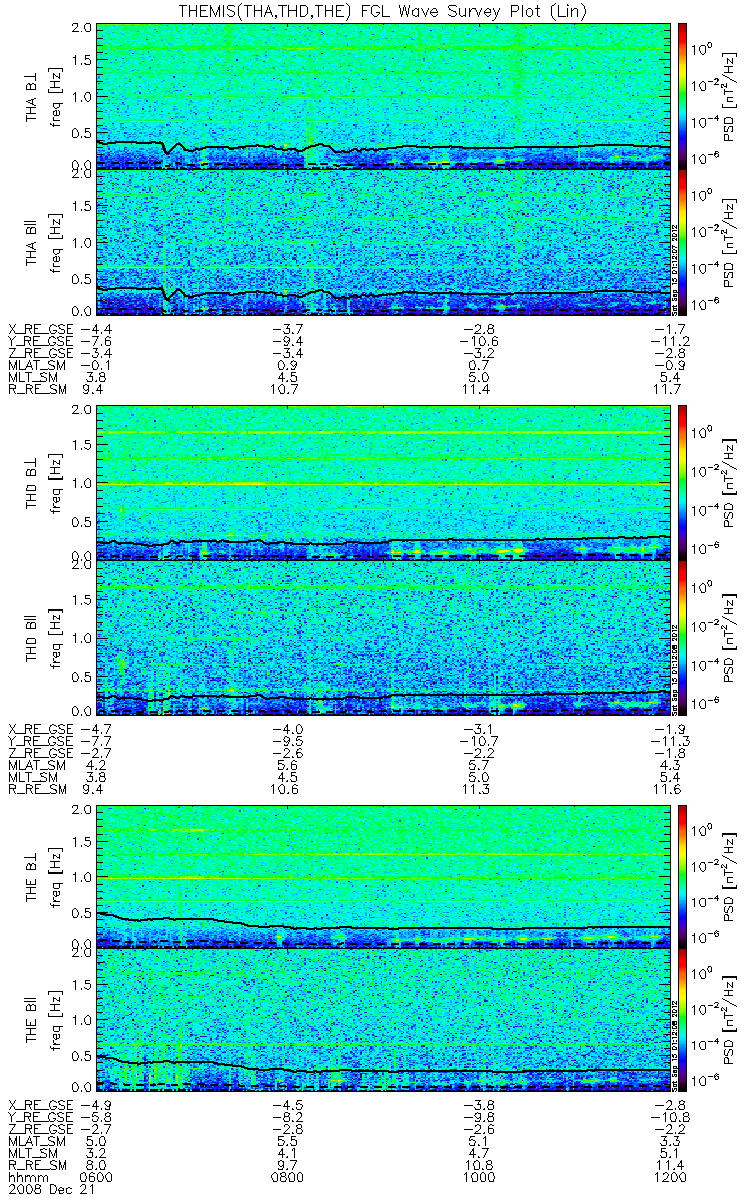Click the 0800 time tick label
Screen dimensions: 750x1200
pos(288,1178)
